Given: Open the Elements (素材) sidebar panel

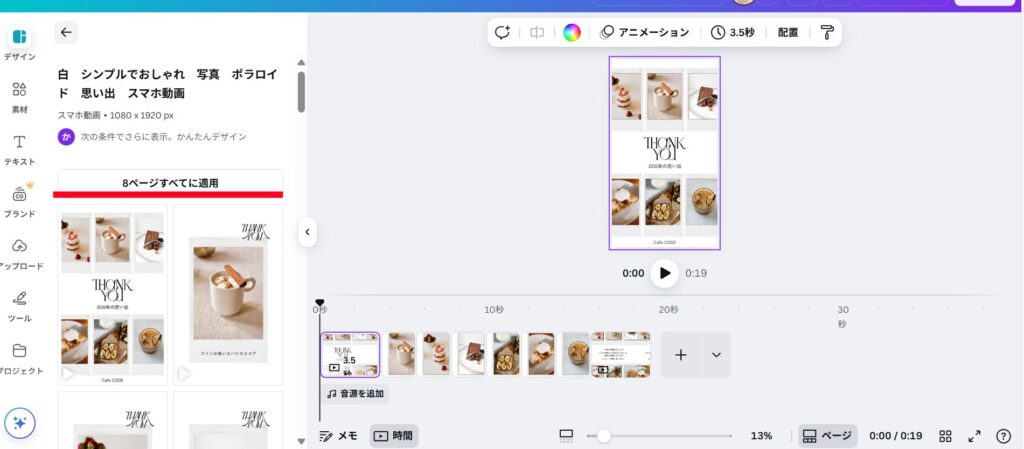Looking at the screenshot, I should [20, 97].
